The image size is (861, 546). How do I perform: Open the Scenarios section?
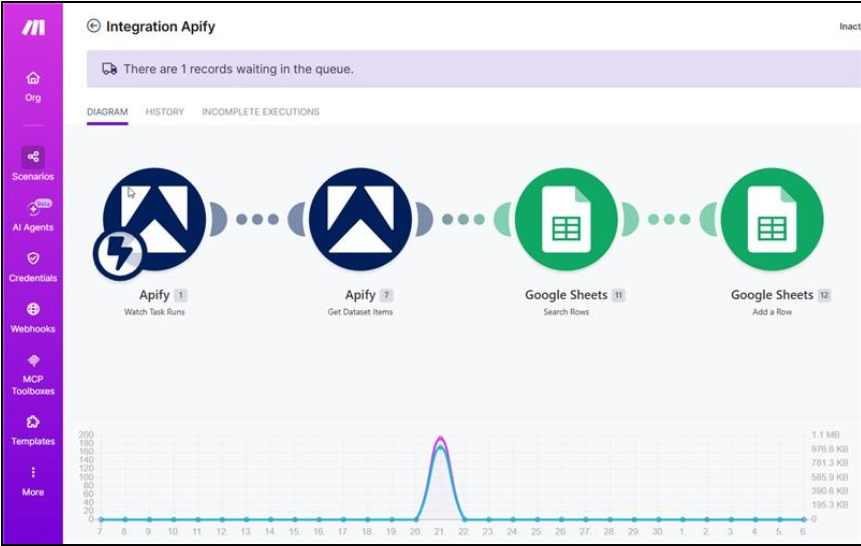(x=33, y=164)
